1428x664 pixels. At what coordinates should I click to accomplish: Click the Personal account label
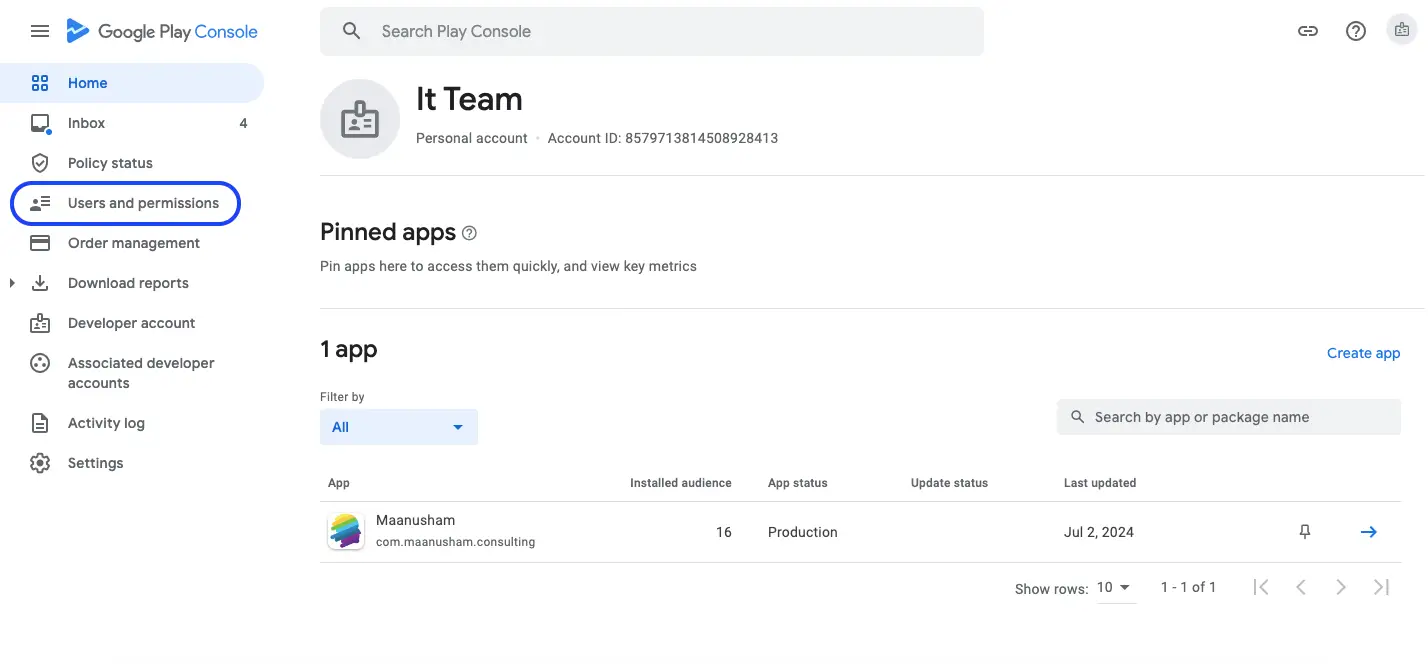(x=471, y=138)
